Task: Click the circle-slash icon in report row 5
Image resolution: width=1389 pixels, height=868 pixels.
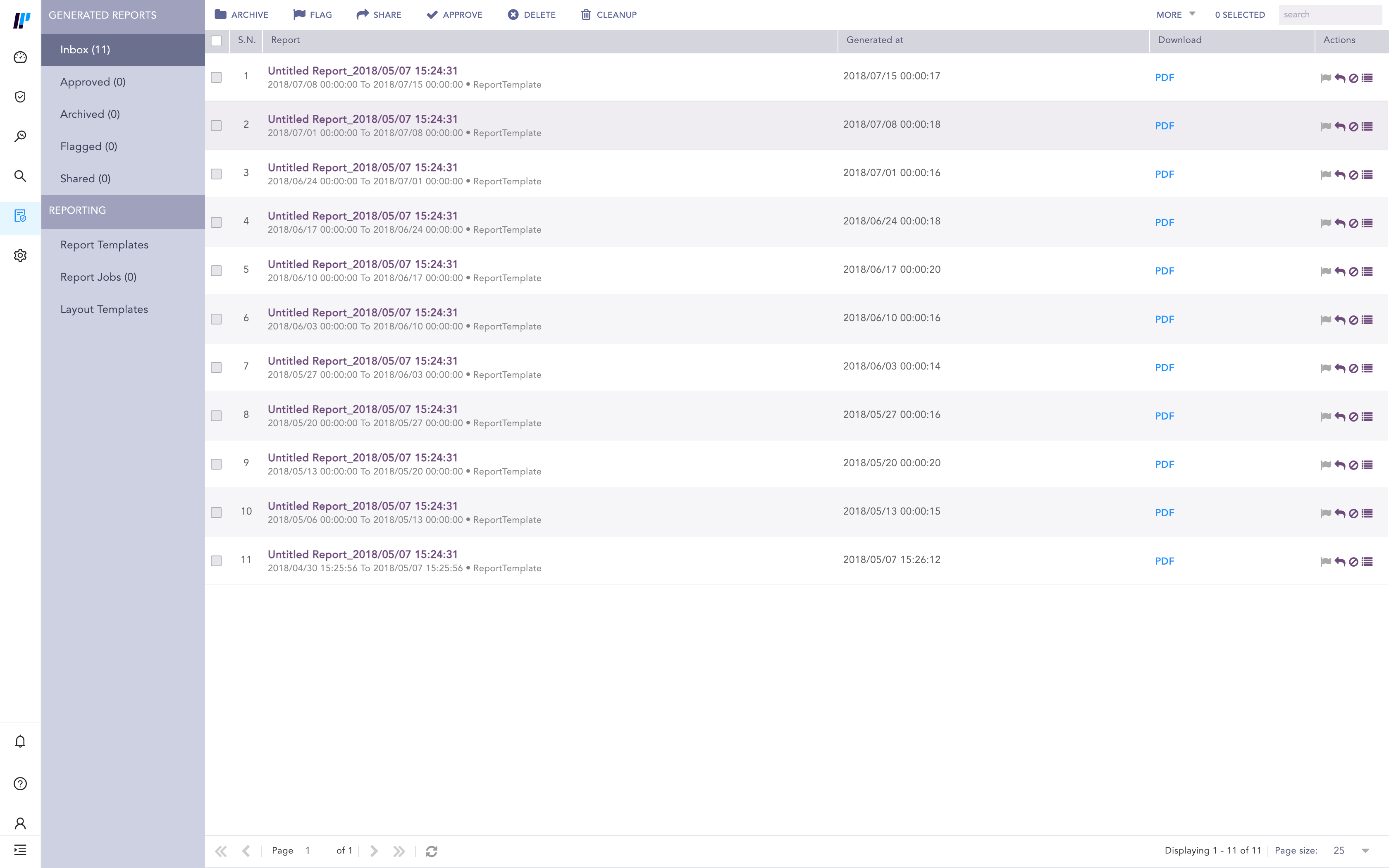Action: (1353, 272)
